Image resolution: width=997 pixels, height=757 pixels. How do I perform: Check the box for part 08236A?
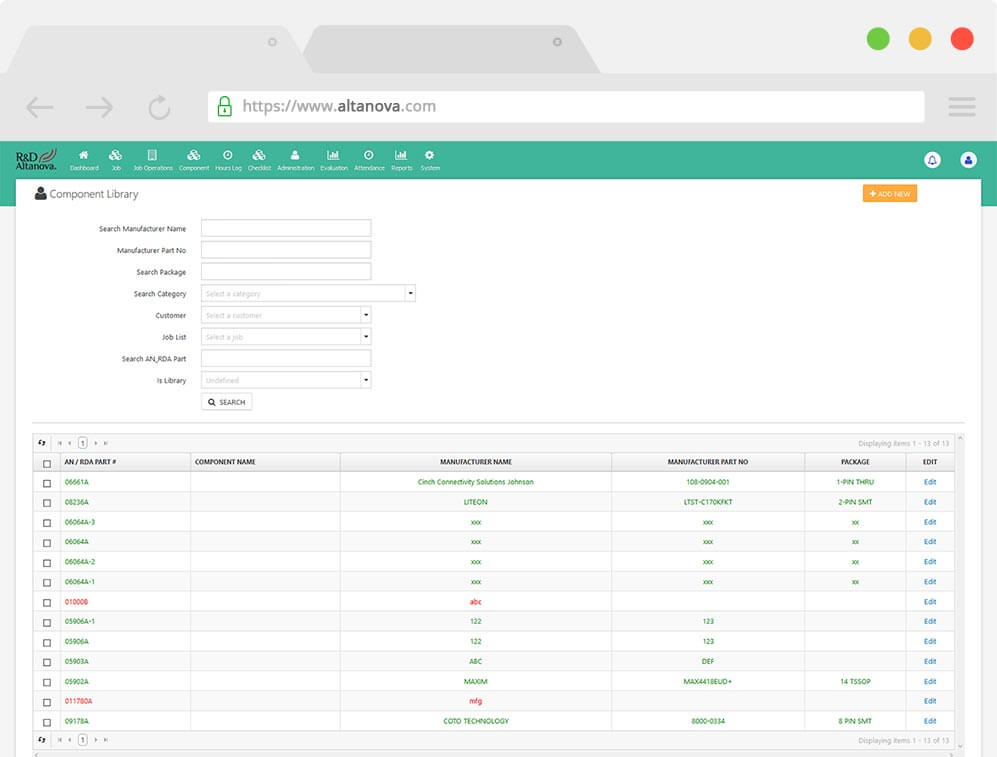[47, 503]
